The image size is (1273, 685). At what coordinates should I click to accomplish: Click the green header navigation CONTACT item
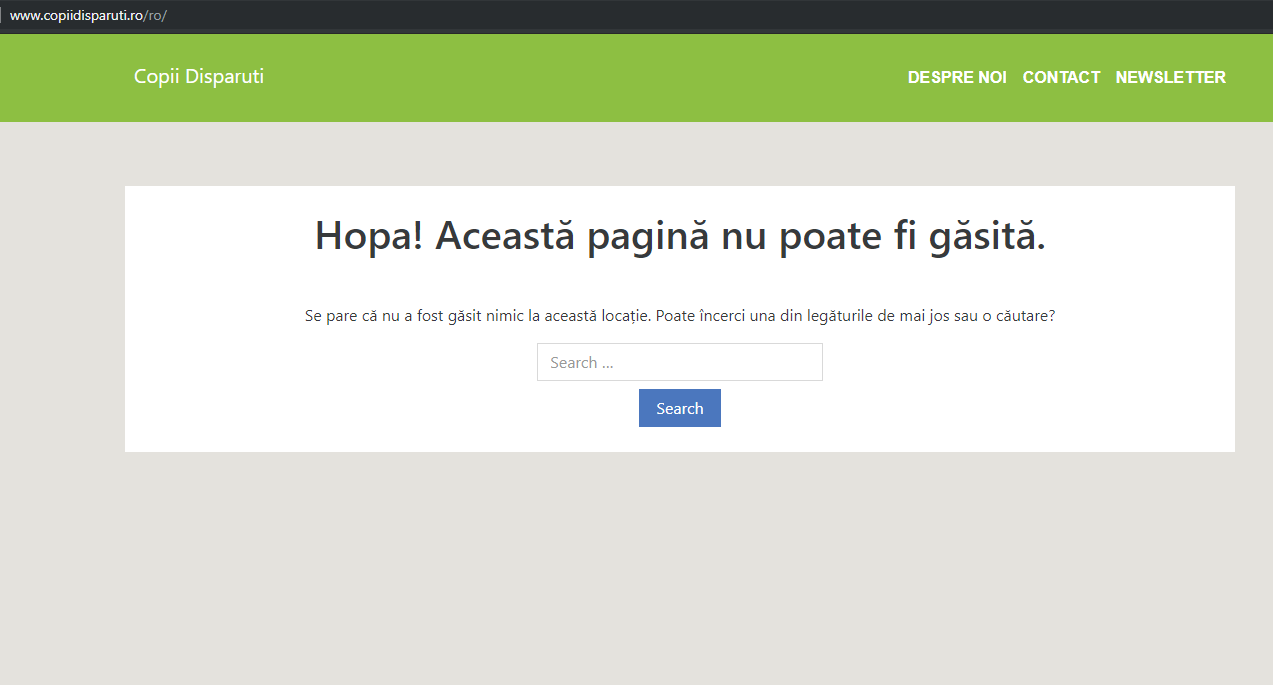tap(1061, 77)
